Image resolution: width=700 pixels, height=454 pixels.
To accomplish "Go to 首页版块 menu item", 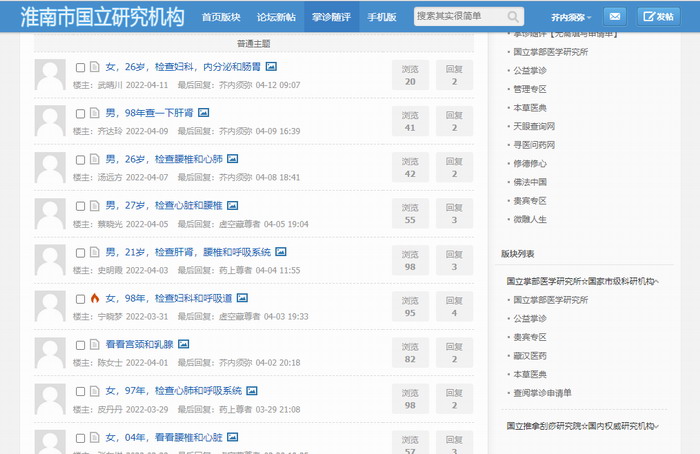I will (221, 17).
